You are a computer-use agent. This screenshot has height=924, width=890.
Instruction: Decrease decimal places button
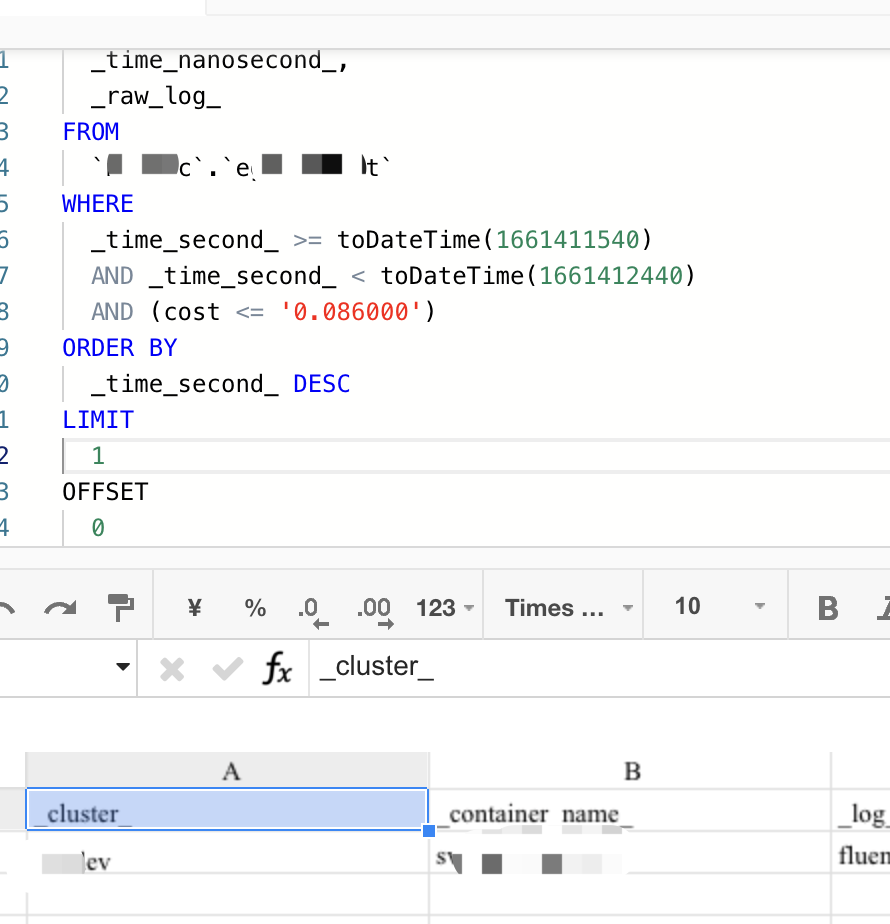[312, 611]
